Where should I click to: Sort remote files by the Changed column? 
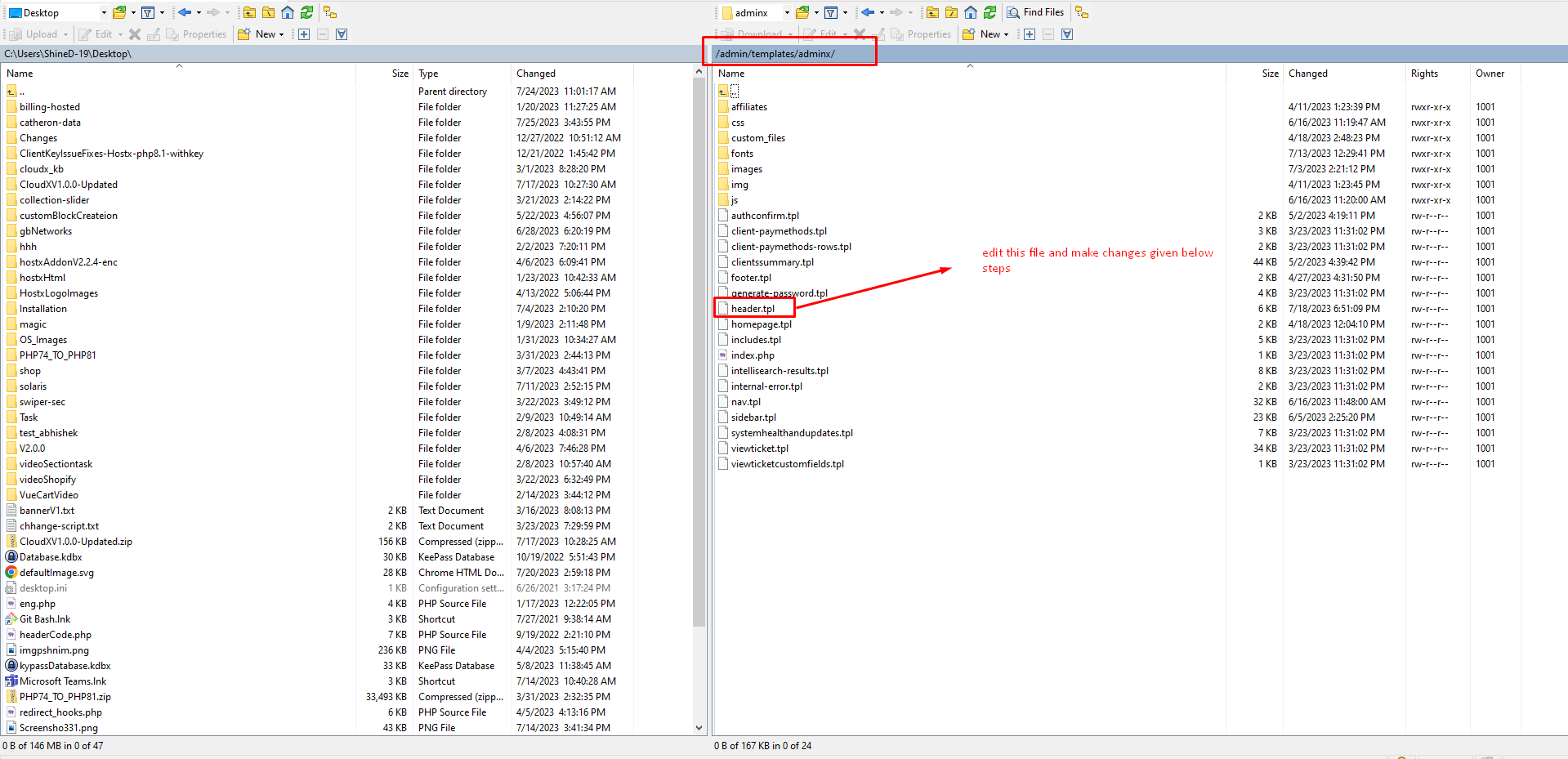point(1308,74)
